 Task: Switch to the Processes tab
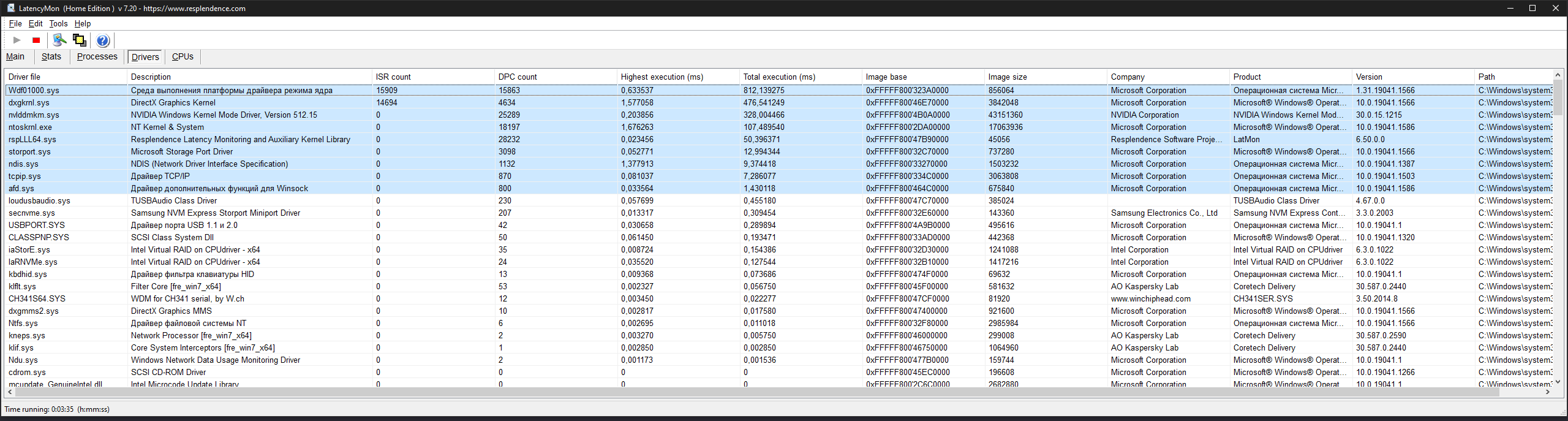coord(97,57)
